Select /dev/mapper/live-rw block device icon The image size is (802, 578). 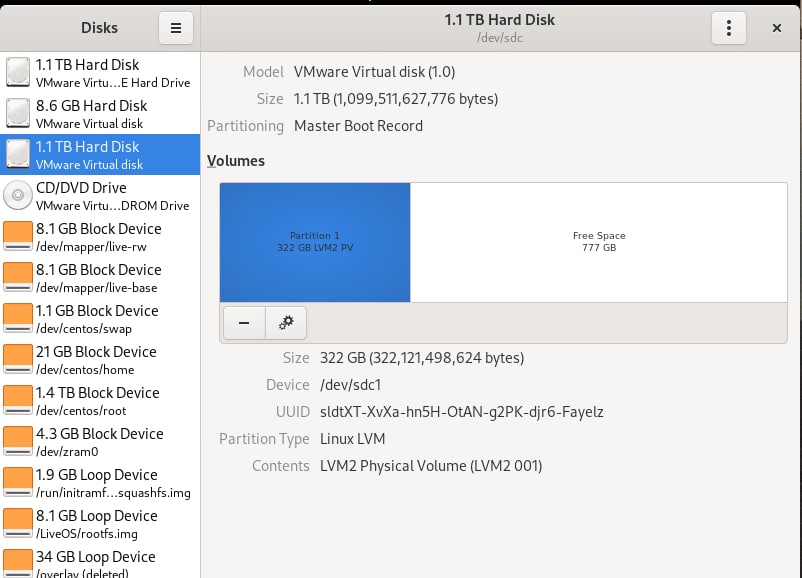click(x=18, y=236)
